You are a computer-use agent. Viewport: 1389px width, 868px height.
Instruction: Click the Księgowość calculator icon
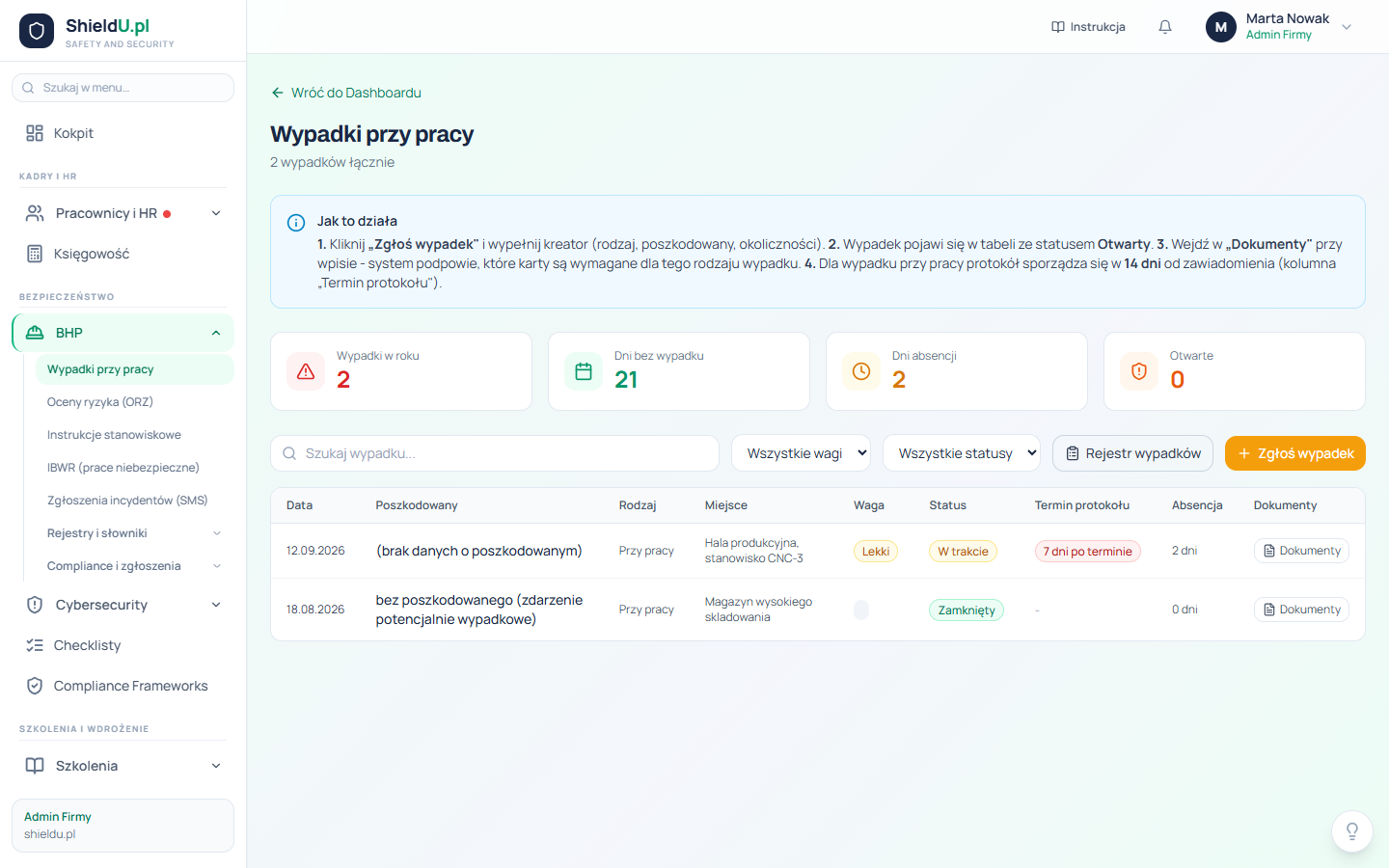pos(35,254)
